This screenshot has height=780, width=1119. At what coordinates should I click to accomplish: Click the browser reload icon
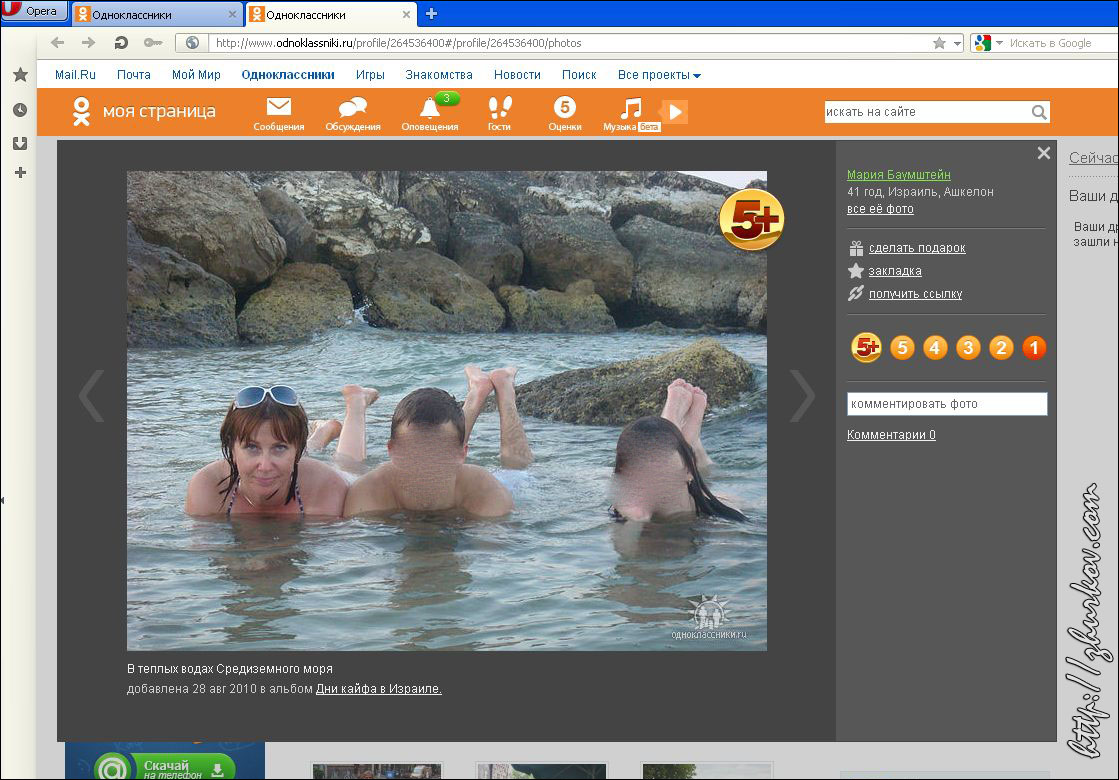pyautogui.click(x=121, y=43)
